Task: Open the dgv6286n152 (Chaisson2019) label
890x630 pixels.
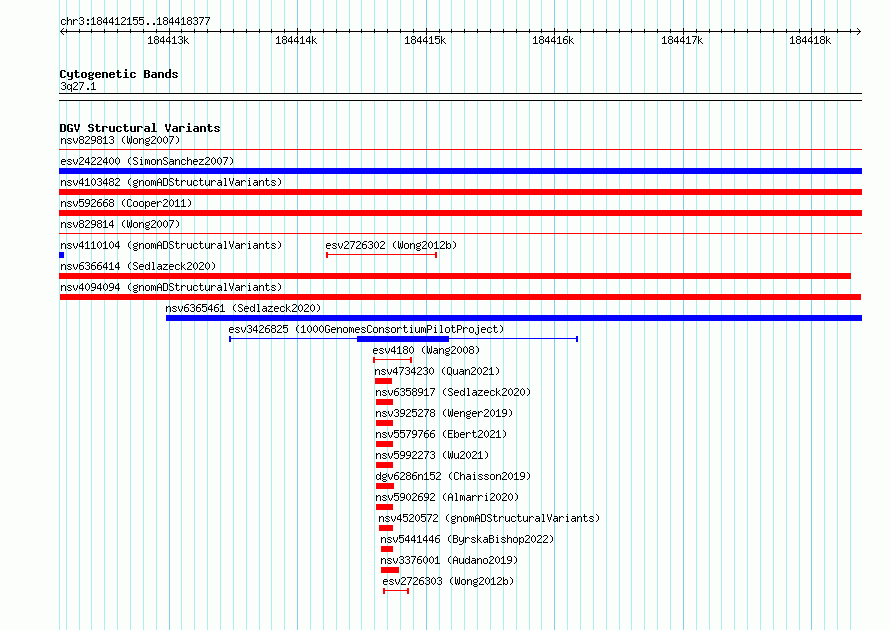Action: tap(453, 476)
